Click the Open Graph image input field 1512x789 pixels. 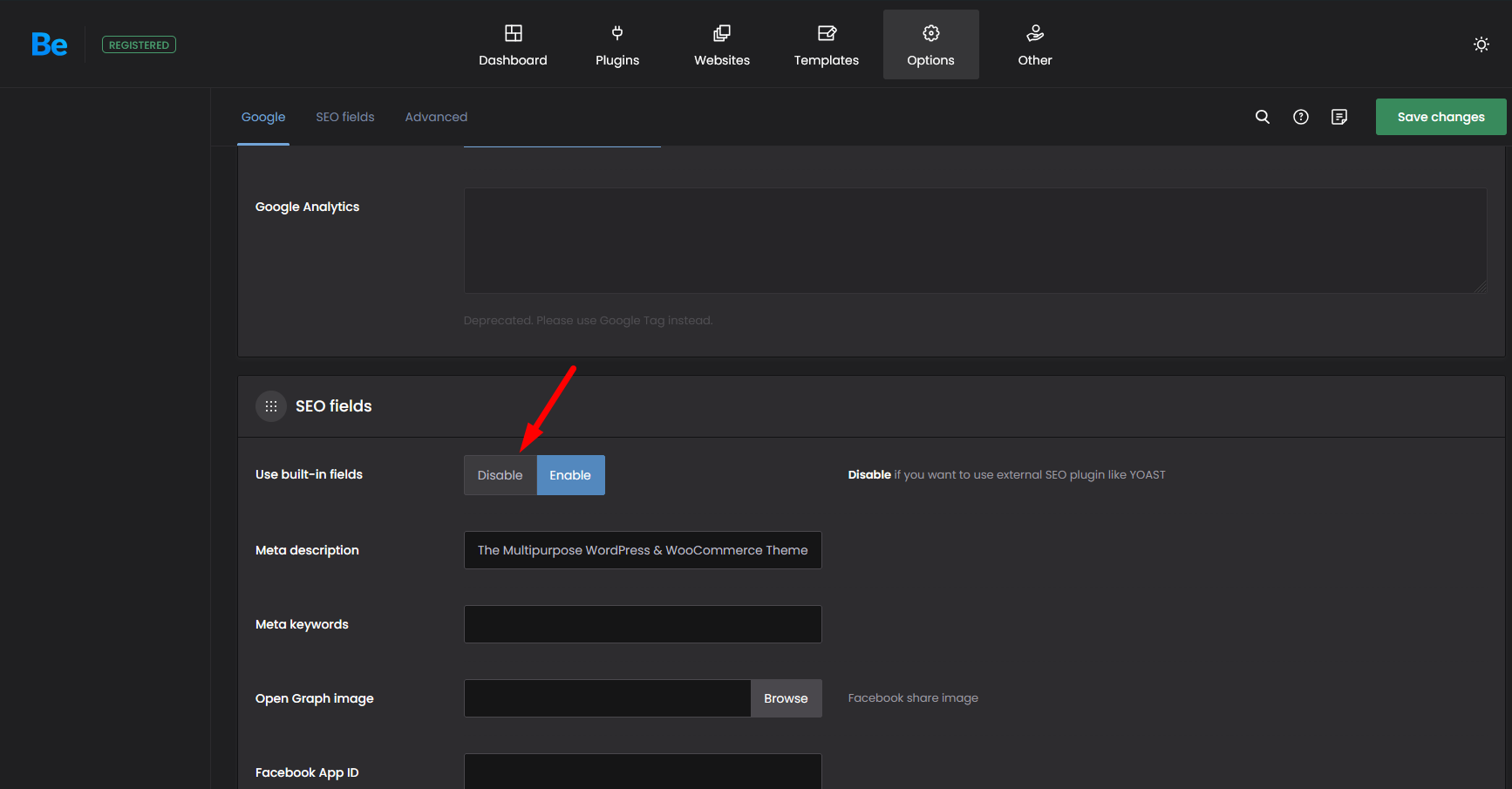608,698
